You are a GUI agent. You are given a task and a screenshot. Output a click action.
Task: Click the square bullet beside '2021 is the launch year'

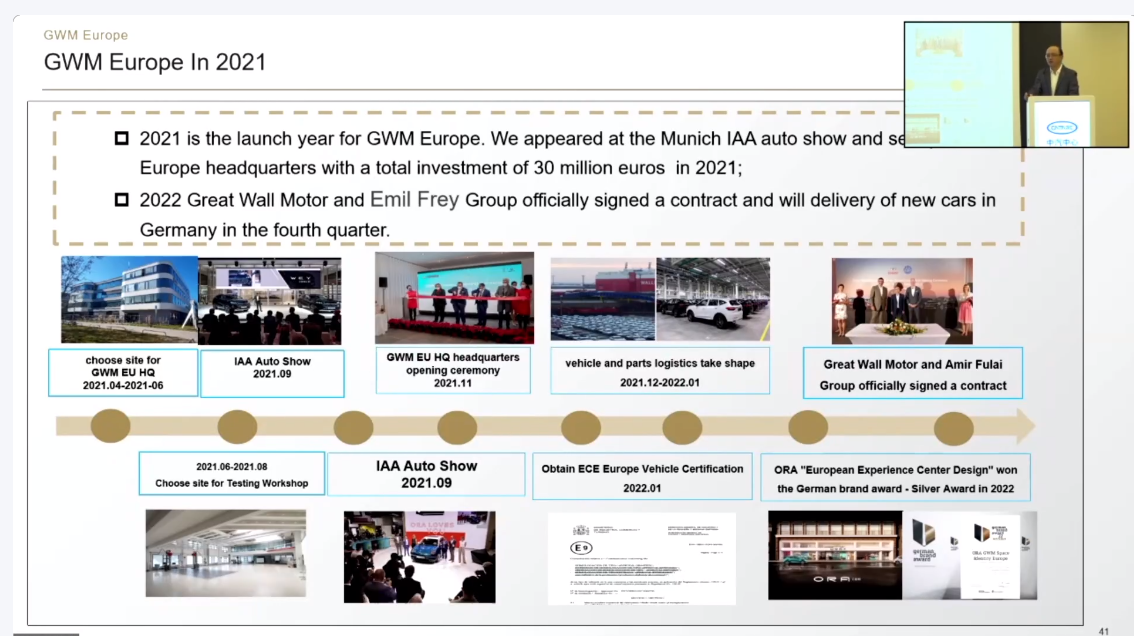122,137
